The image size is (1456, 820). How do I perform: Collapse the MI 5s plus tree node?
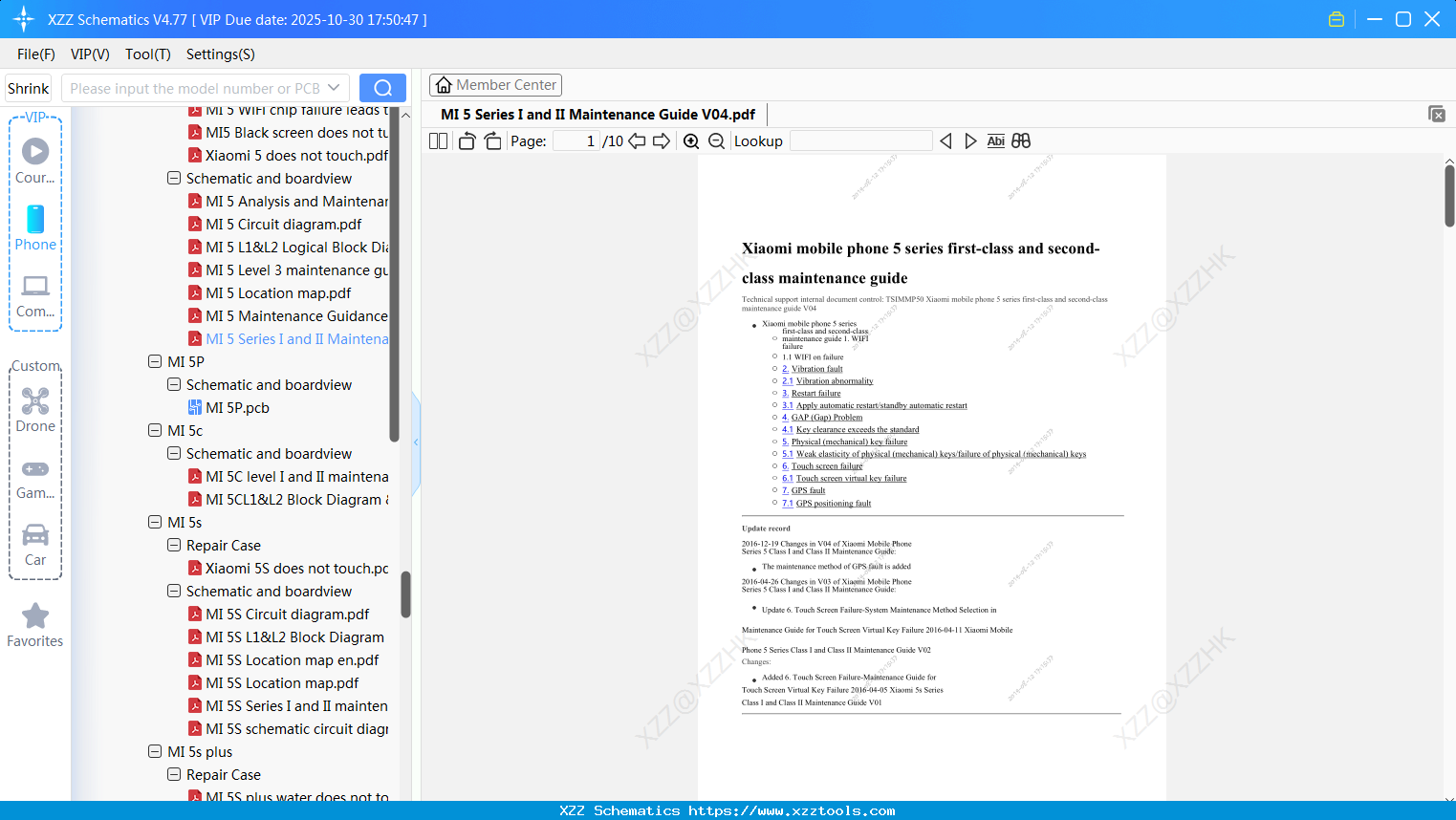(x=155, y=752)
